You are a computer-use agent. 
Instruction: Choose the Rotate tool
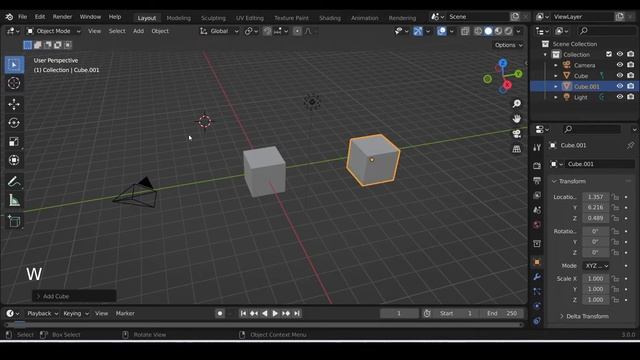click(14, 123)
